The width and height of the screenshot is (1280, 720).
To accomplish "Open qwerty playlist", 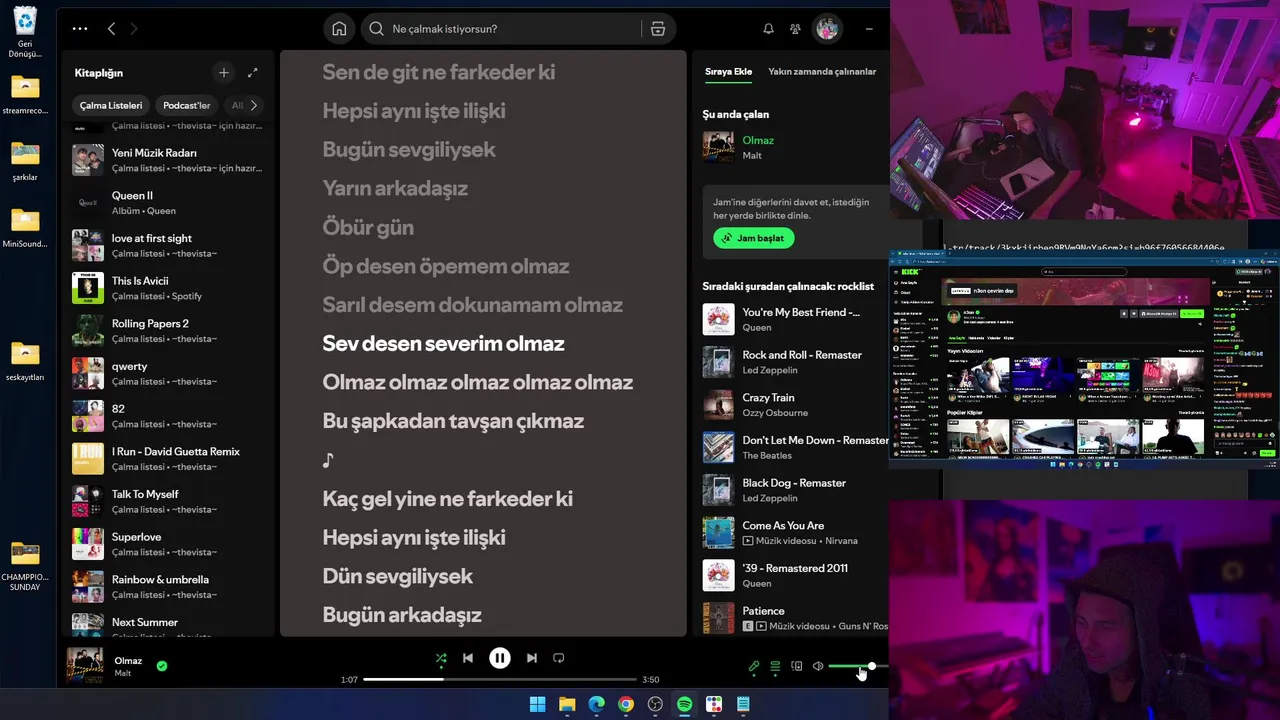I will point(168,374).
